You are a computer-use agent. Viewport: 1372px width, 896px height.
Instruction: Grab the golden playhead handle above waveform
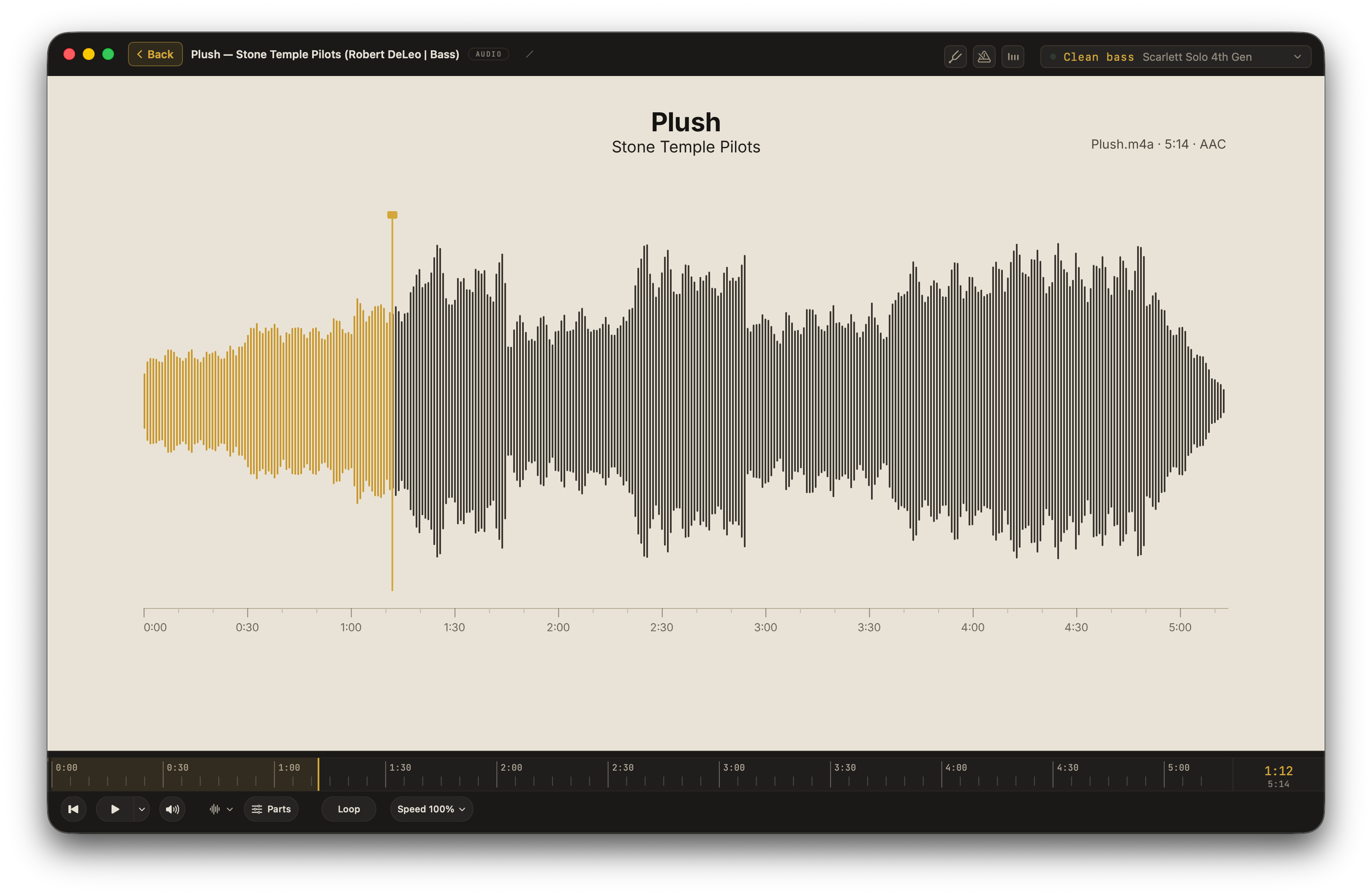(392, 215)
